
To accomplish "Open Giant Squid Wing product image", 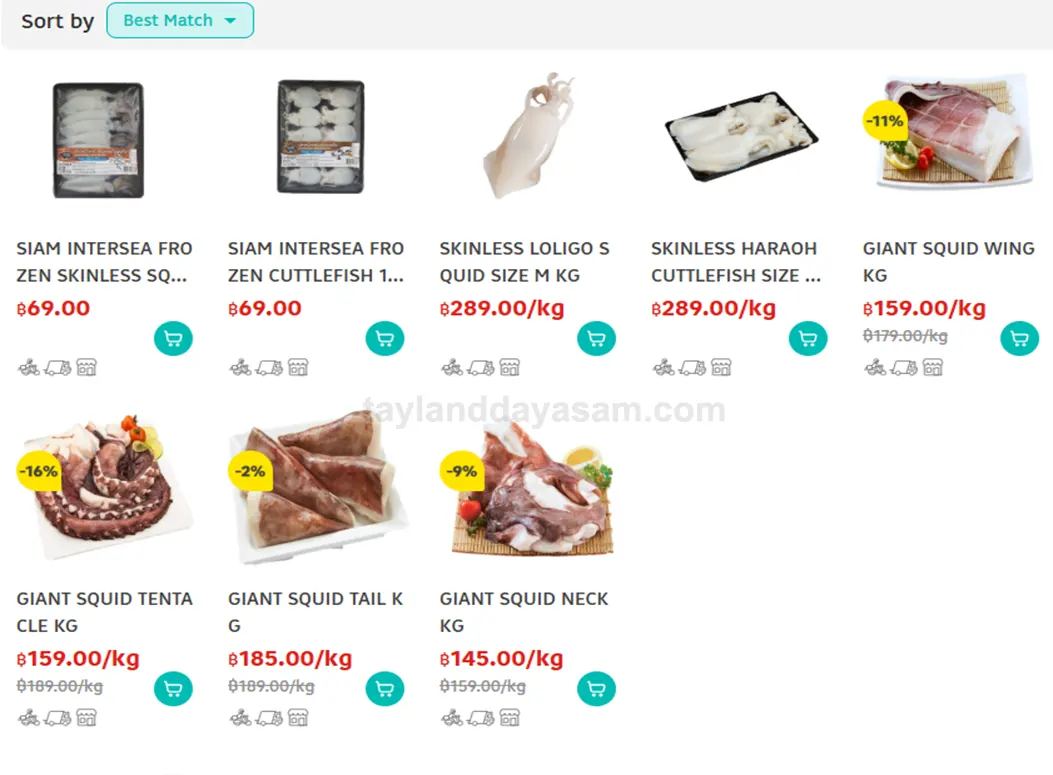I will [x=954, y=132].
